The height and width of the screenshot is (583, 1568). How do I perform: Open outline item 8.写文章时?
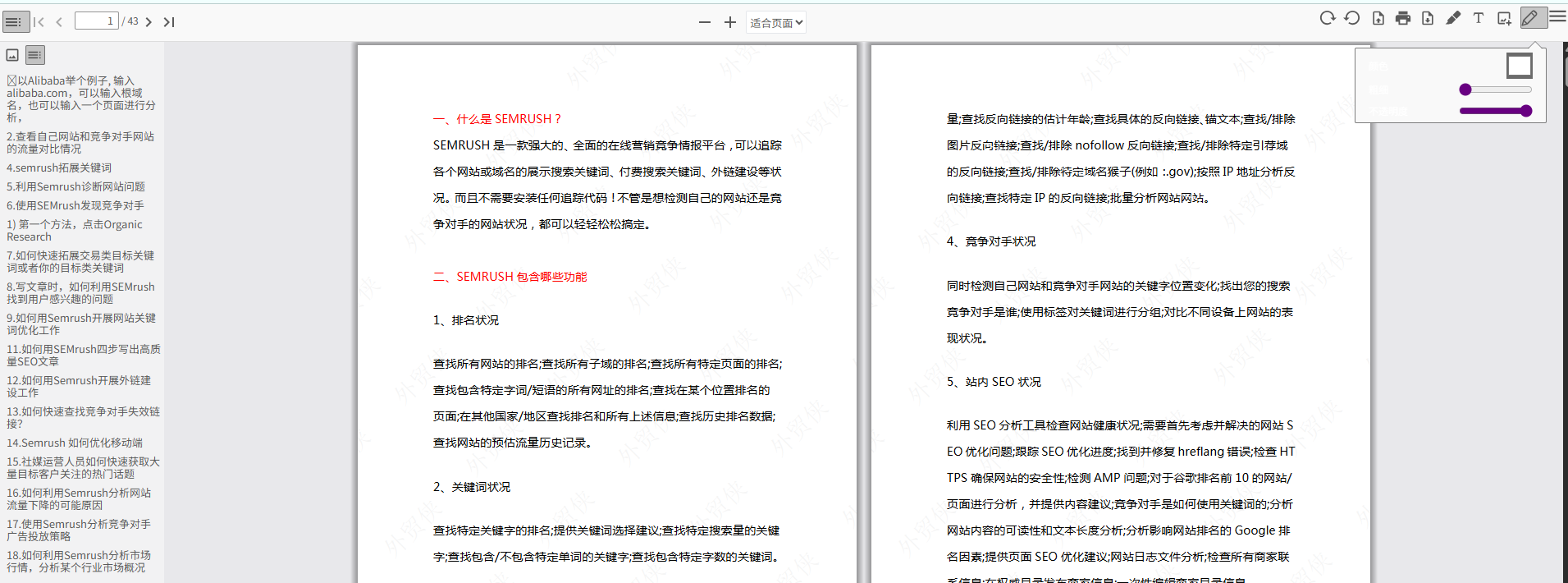(x=80, y=293)
